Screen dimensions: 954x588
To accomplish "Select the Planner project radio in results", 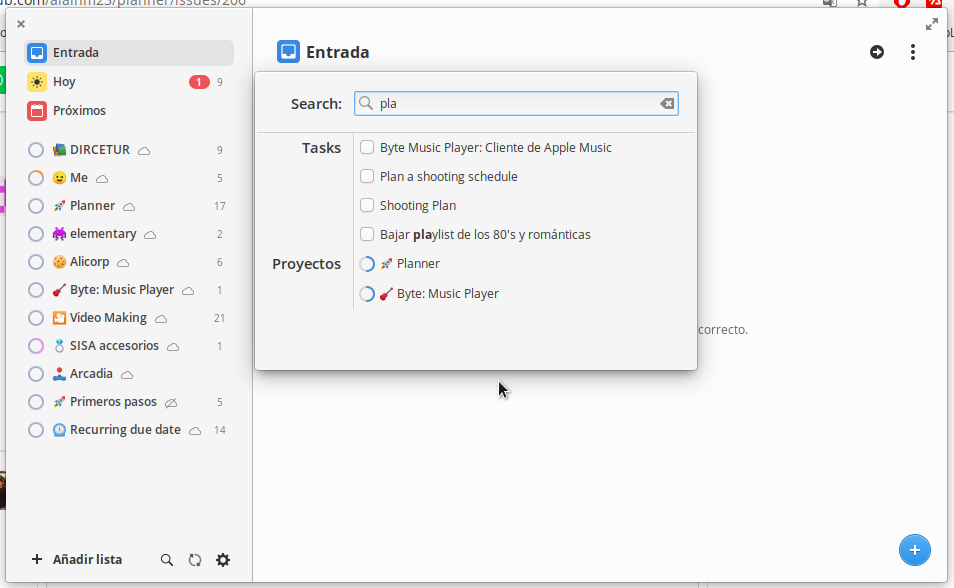I will [366, 264].
